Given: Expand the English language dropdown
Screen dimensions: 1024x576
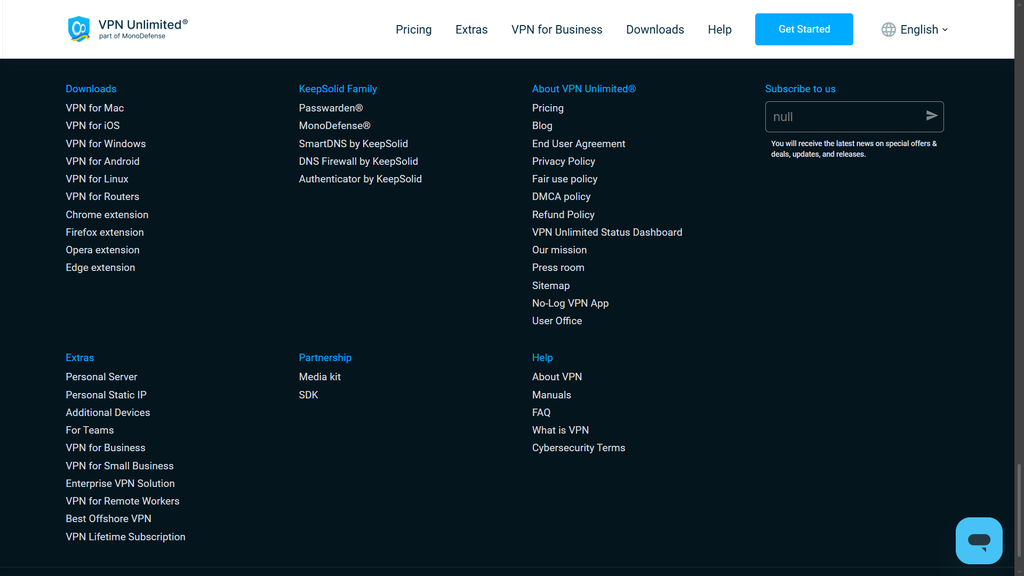Looking at the screenshot, I should pyautogui.click(x=923, y=29).
